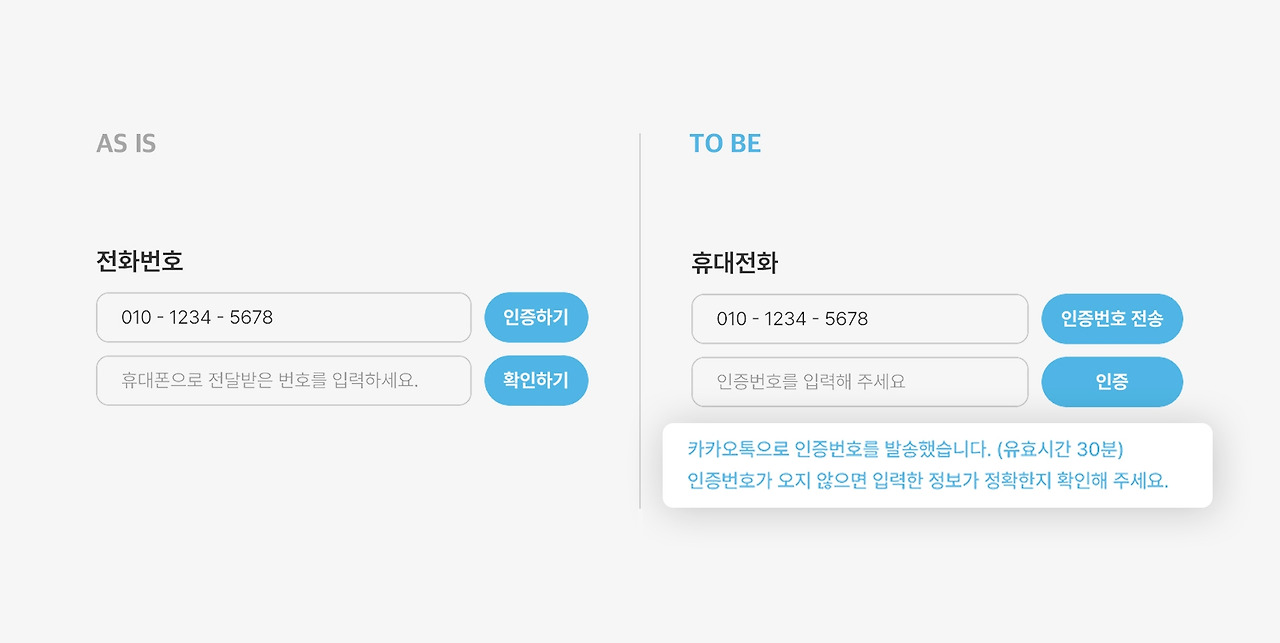Click the TO BE heading

(x=725, y=143)
